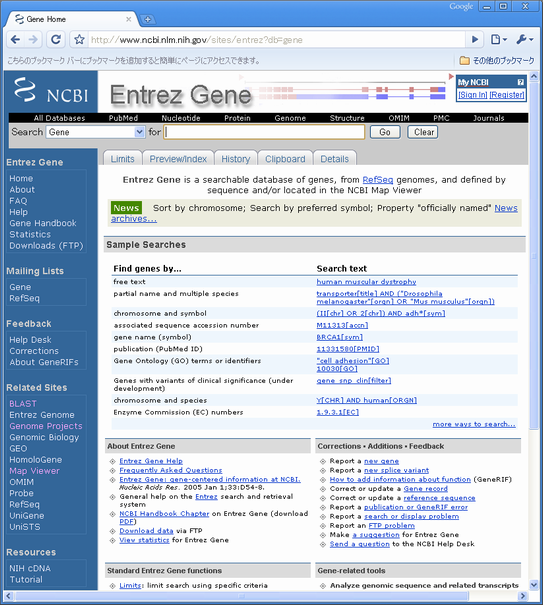
Task: Click the browser back arrow
Action: (x=16, y=39)
